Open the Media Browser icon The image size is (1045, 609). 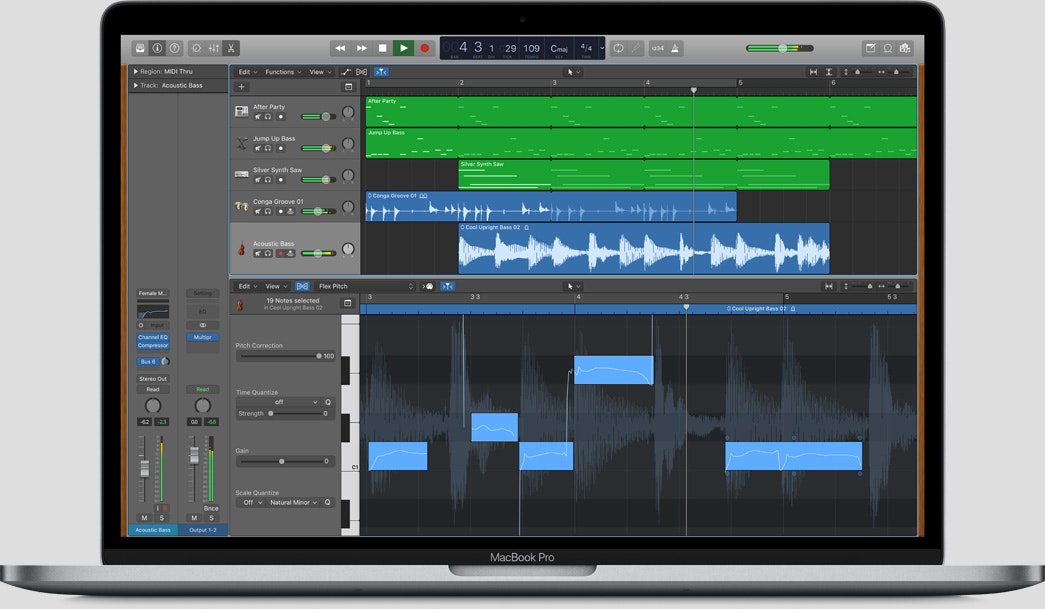pos(905,48)
